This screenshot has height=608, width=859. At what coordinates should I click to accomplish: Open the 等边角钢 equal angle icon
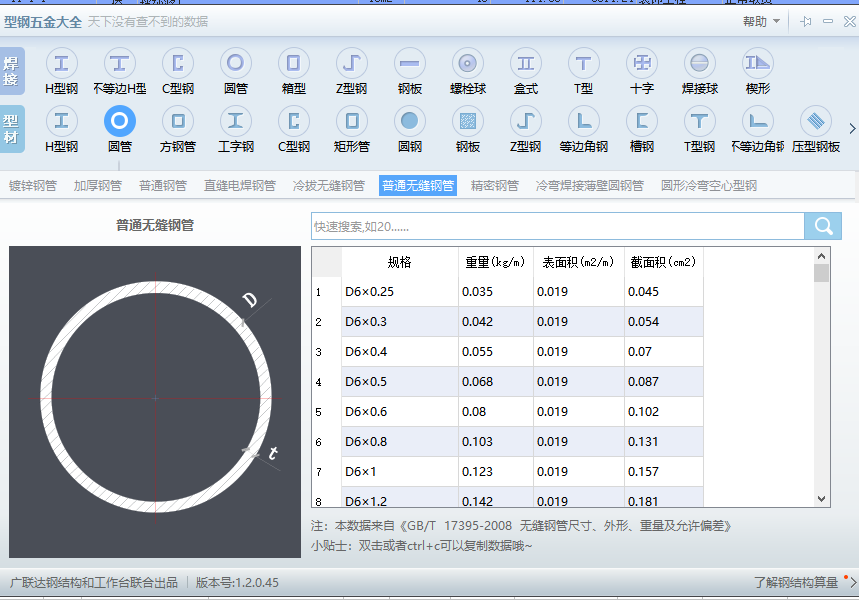click(583, 122)
